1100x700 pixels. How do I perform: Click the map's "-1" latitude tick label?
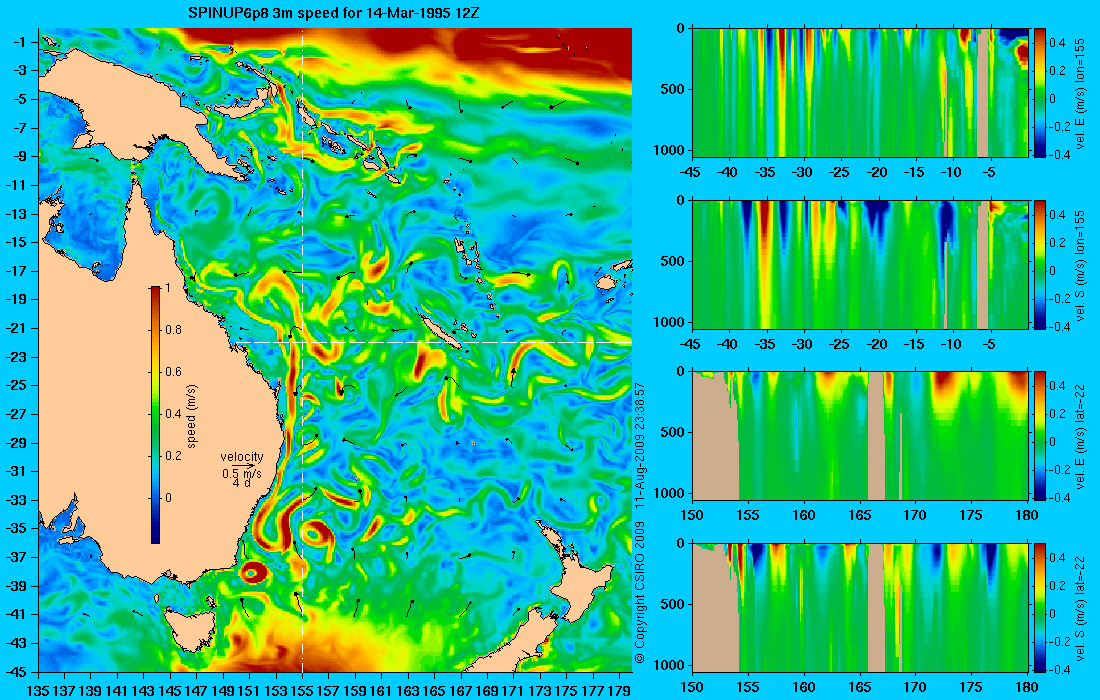(20, 42)
